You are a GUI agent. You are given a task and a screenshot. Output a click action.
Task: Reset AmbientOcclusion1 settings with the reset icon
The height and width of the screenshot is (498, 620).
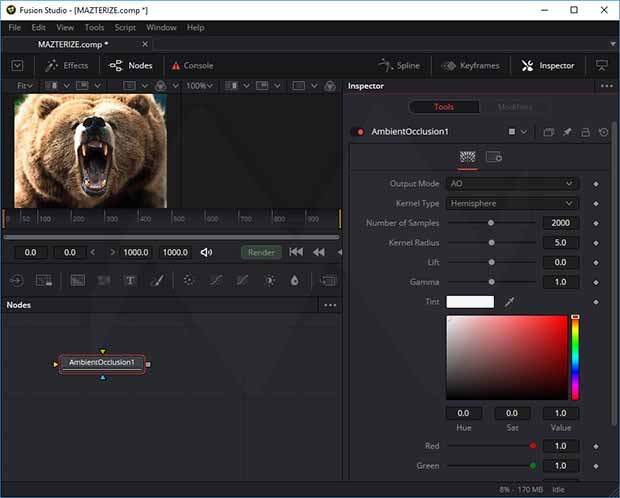[x=603, y=132]
